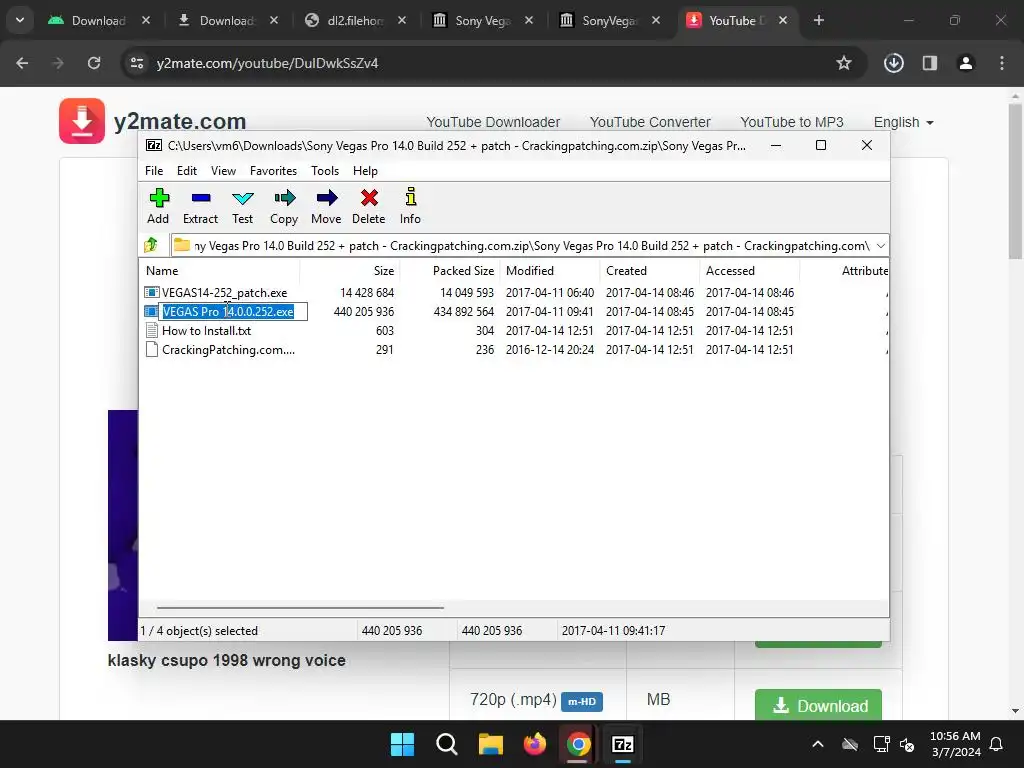Open Chrome tab search dropdown arrow
Image resolution: width=1024 pixels, height=768 pixels.
[20, 20]
